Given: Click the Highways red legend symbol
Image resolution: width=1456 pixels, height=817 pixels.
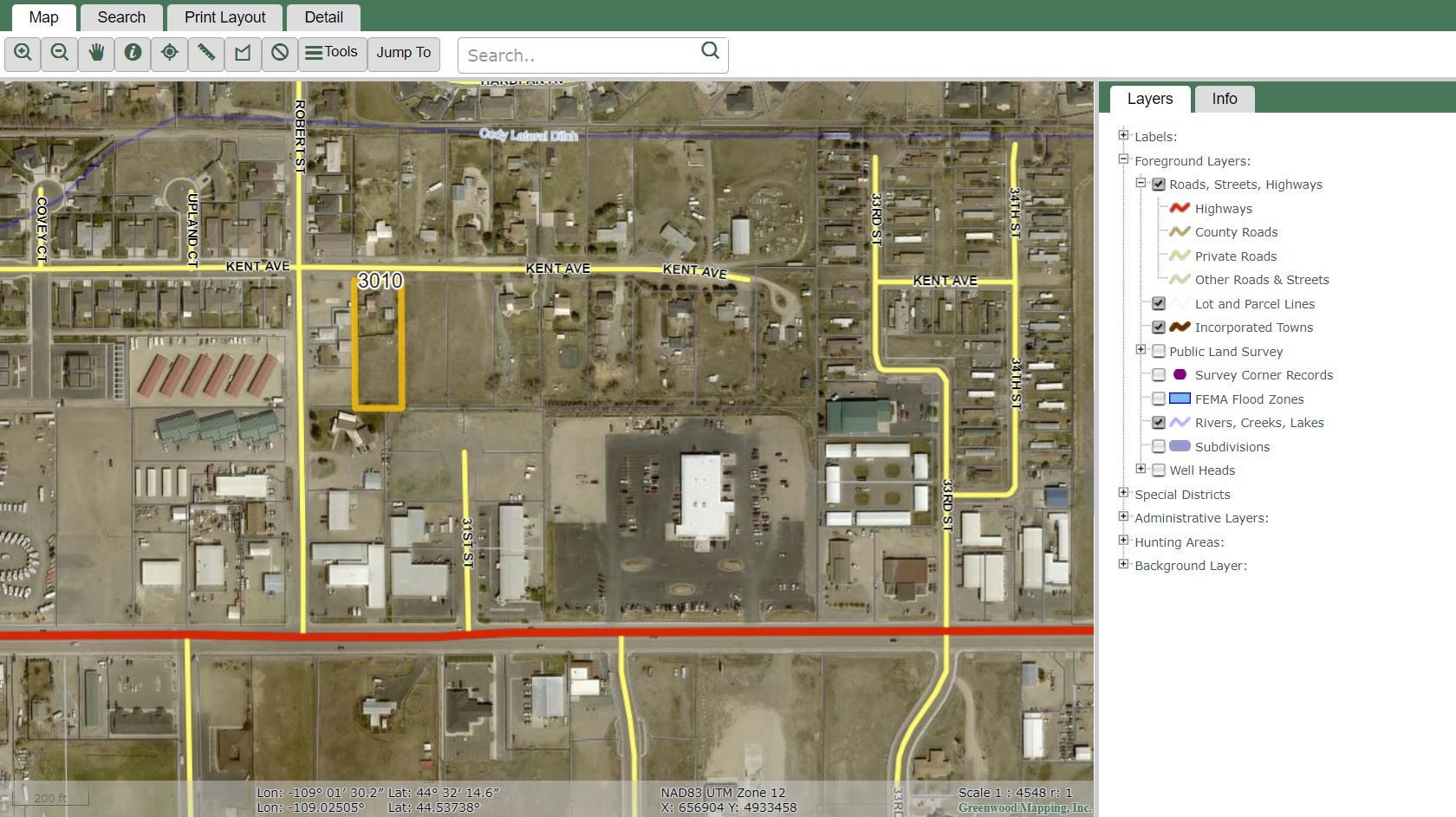Looking at the screenshot, I should [x=1180, y=208].
